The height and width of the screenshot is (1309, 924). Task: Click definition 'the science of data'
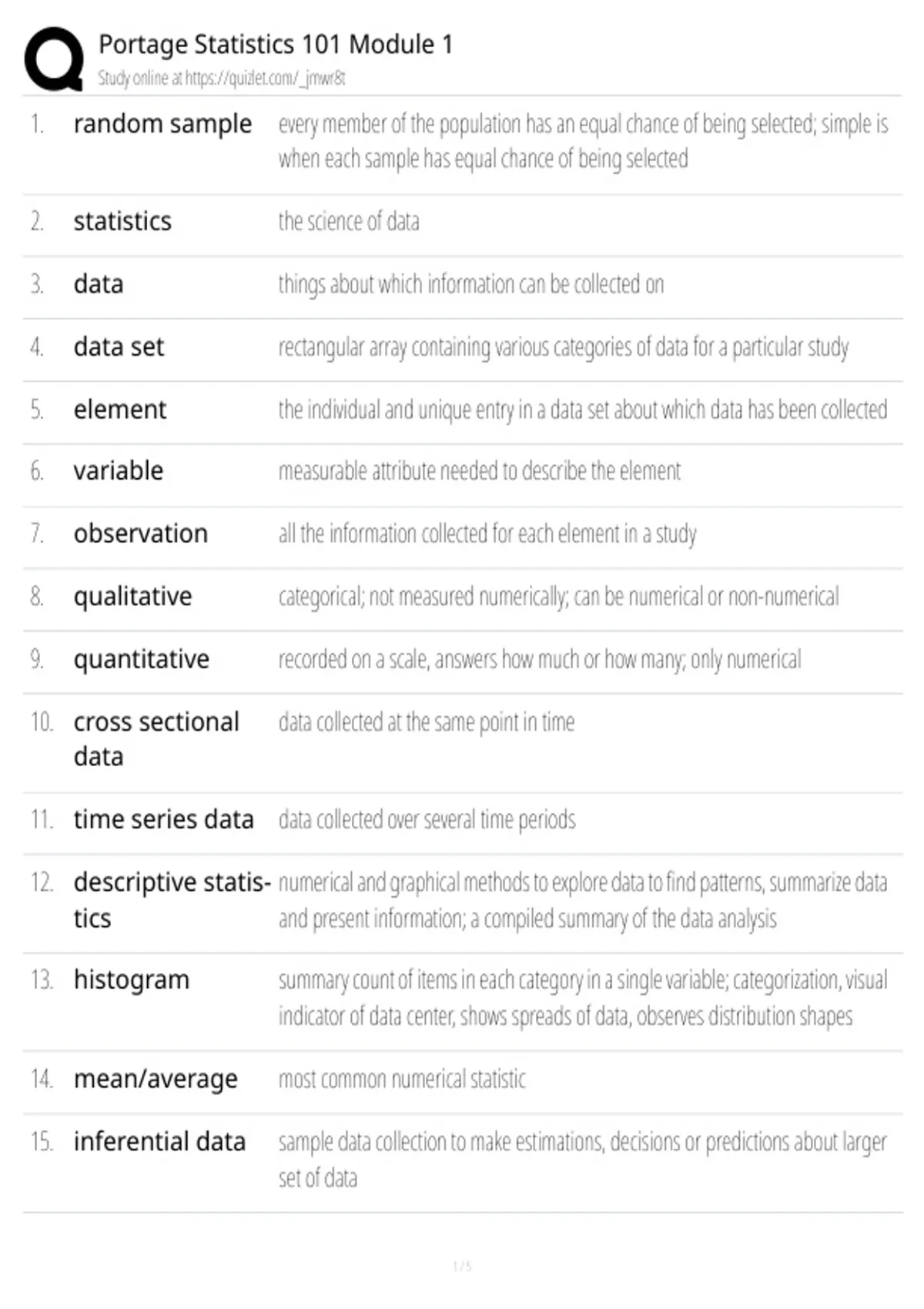click(x=349, y=222)
